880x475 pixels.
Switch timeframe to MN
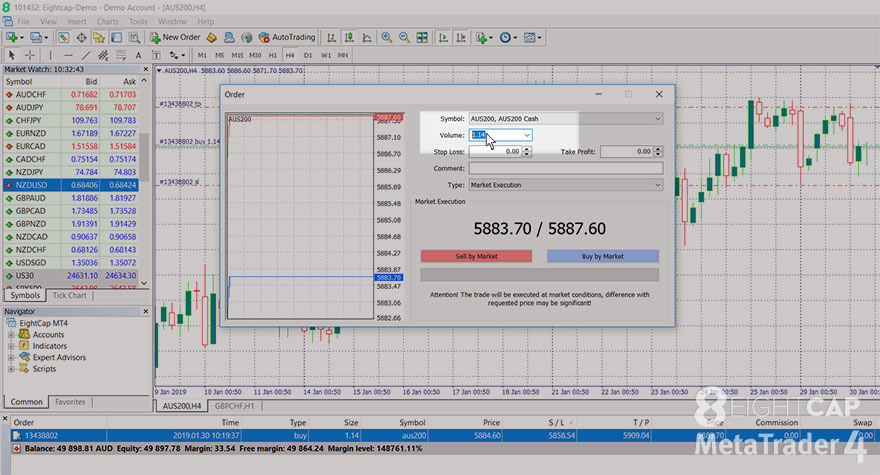point(343,55)
